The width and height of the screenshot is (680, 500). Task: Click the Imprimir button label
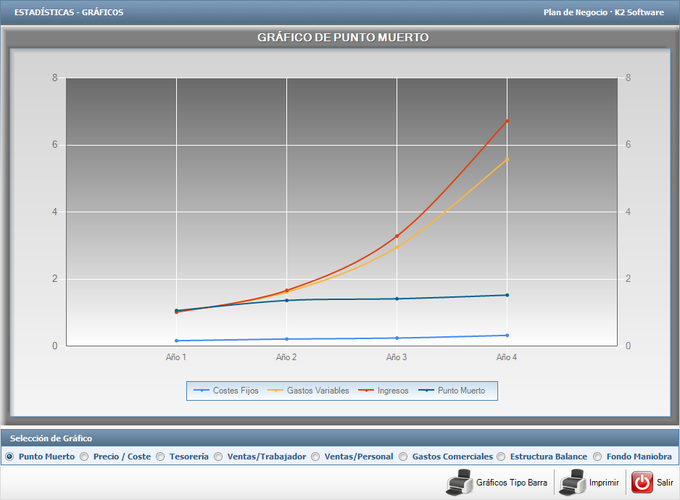click(604, 483)
